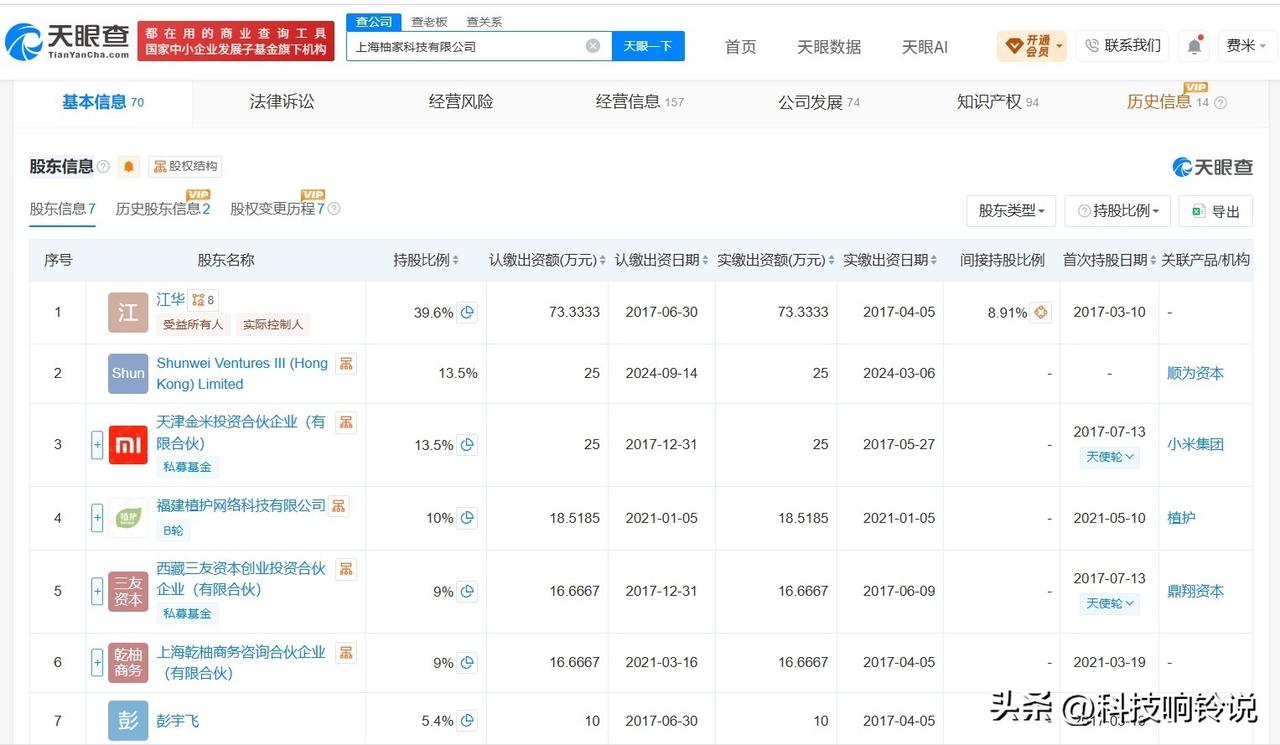This screenshot has width=1280, height=745.
Task: Go to 天眼数据 in top navigation
Action: [829, 47]
